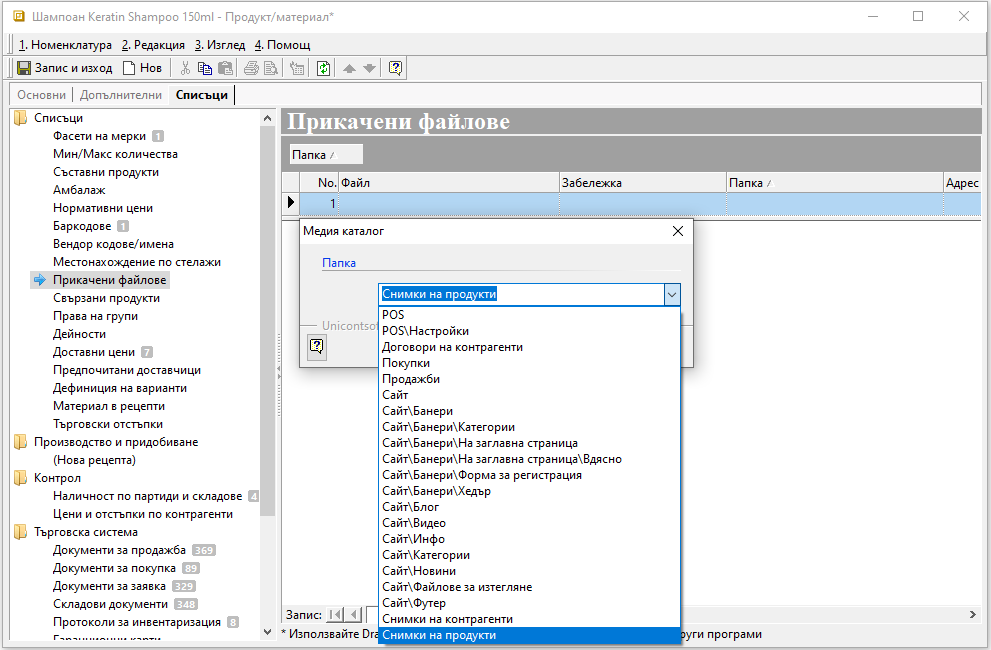The image size is (991, 650).
Task: Open Баркодове in the left tree
Action: [x=82, y=226]
